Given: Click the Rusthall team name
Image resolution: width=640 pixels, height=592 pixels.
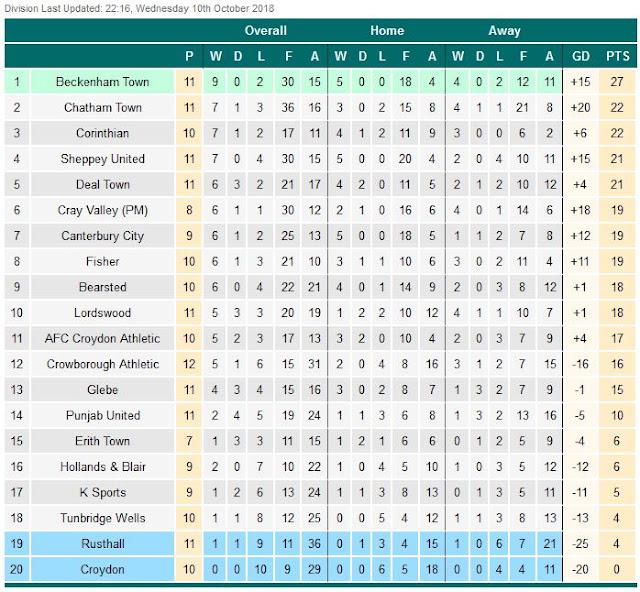Looking at the screenshot, I should [x=102, y=544].
